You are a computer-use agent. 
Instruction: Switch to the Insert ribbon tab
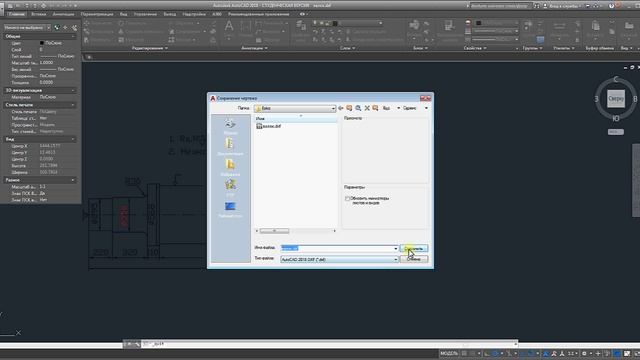coord(39,14)
